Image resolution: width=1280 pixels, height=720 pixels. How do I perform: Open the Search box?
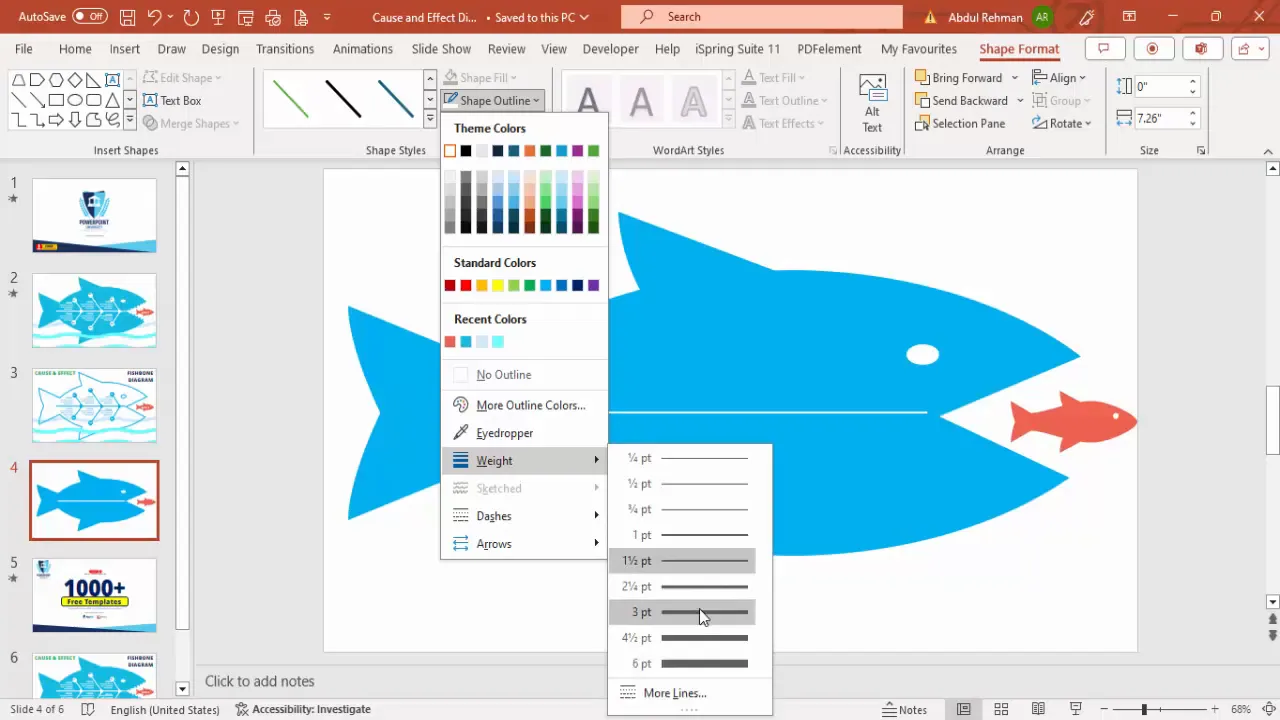pyautogui.click(x=761, y=16)
